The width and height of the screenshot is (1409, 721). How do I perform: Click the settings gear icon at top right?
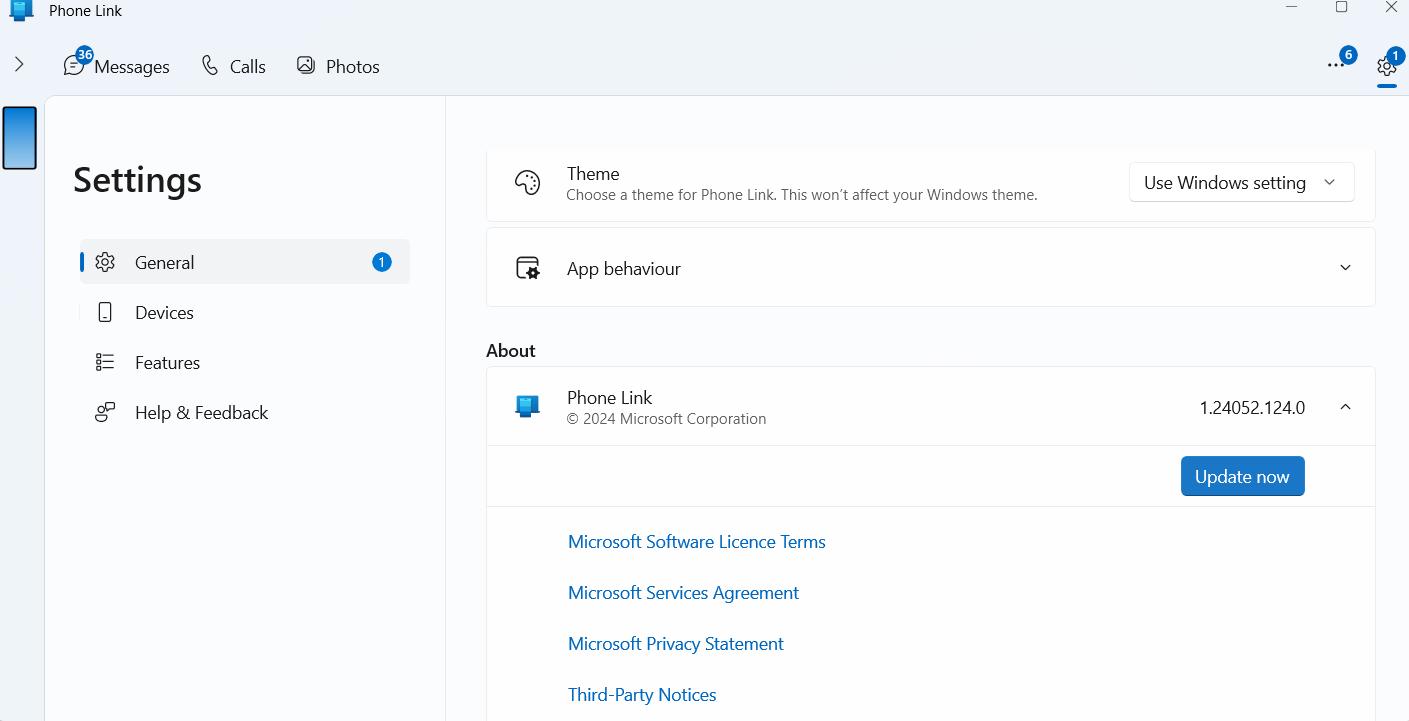(1386, 66)
